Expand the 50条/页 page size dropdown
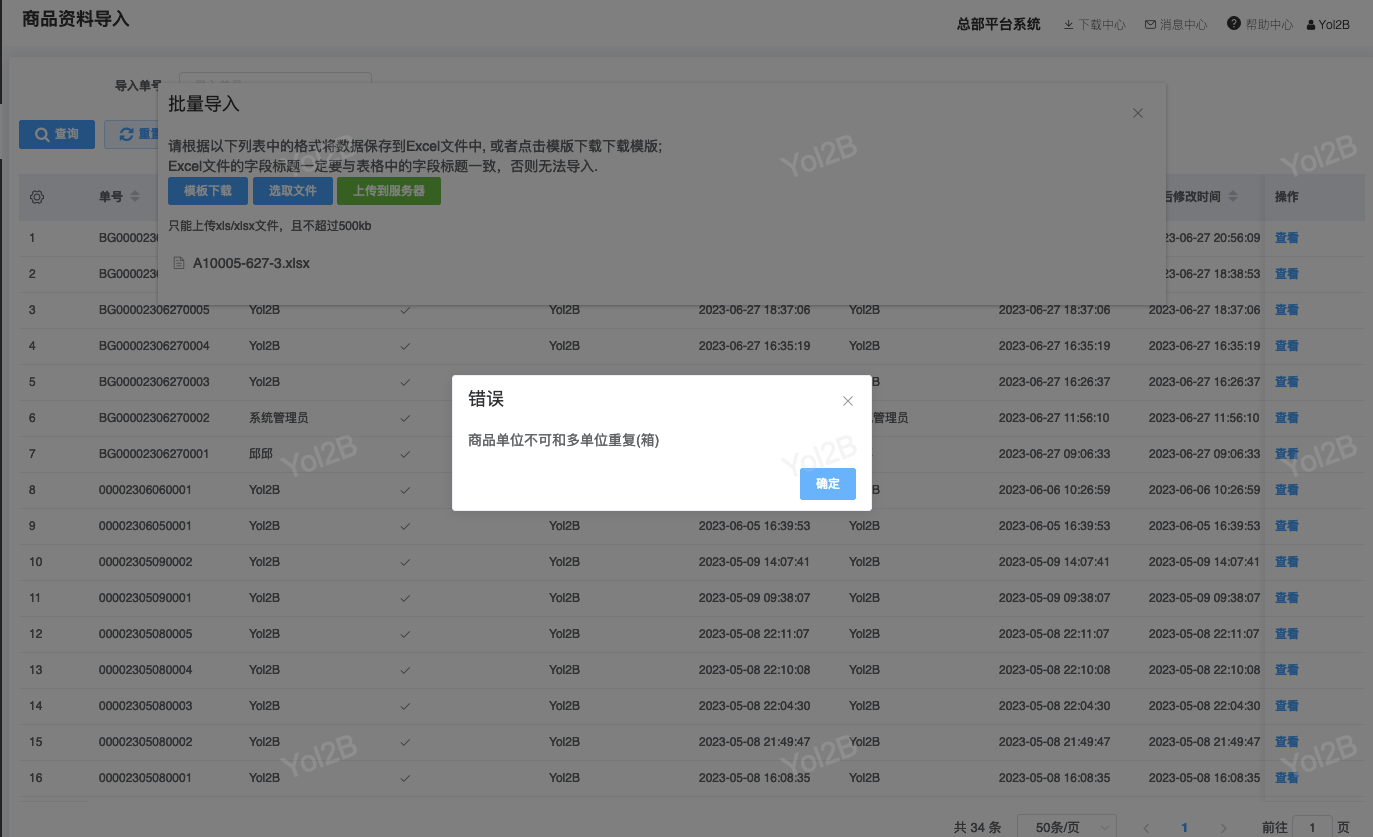Viewport: 1373px width, 837px height. pos(1066,827)
